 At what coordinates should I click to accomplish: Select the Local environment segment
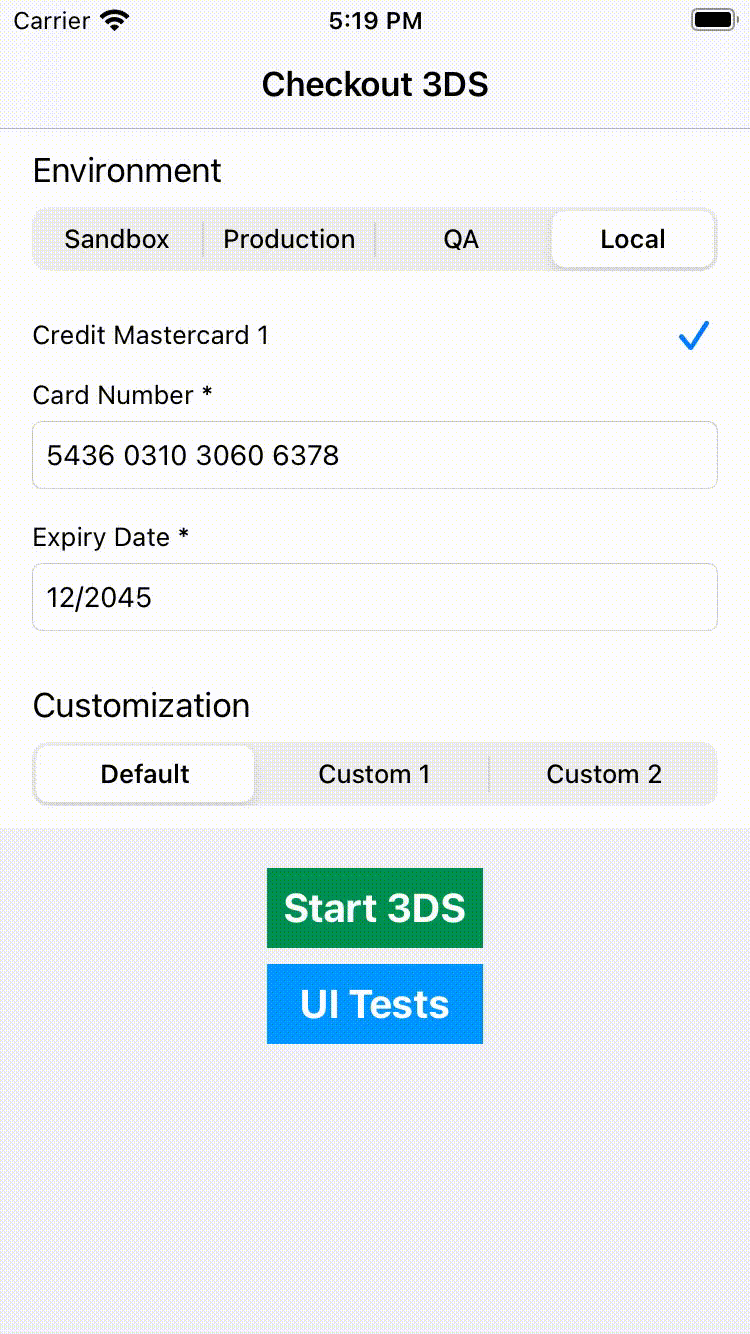[x=633, y=239]
